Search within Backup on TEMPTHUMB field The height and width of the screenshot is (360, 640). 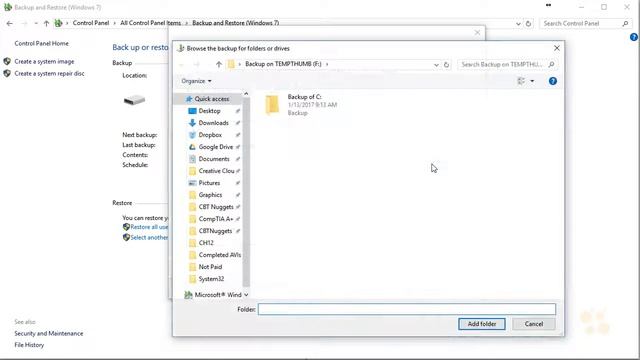pyautogui.click(x=506, y=64)
